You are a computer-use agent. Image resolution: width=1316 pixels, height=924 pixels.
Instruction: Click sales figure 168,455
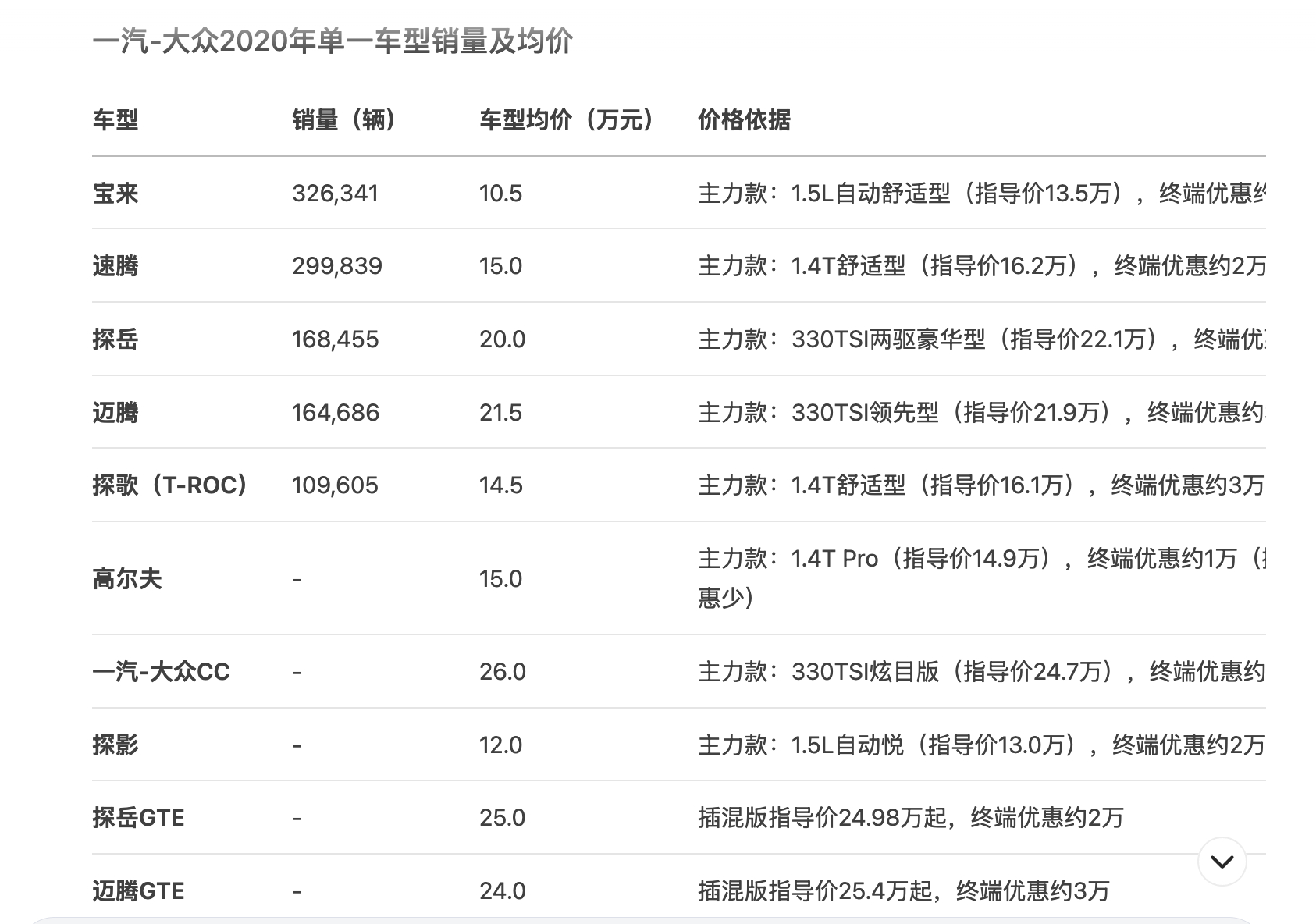pos(336,339)
